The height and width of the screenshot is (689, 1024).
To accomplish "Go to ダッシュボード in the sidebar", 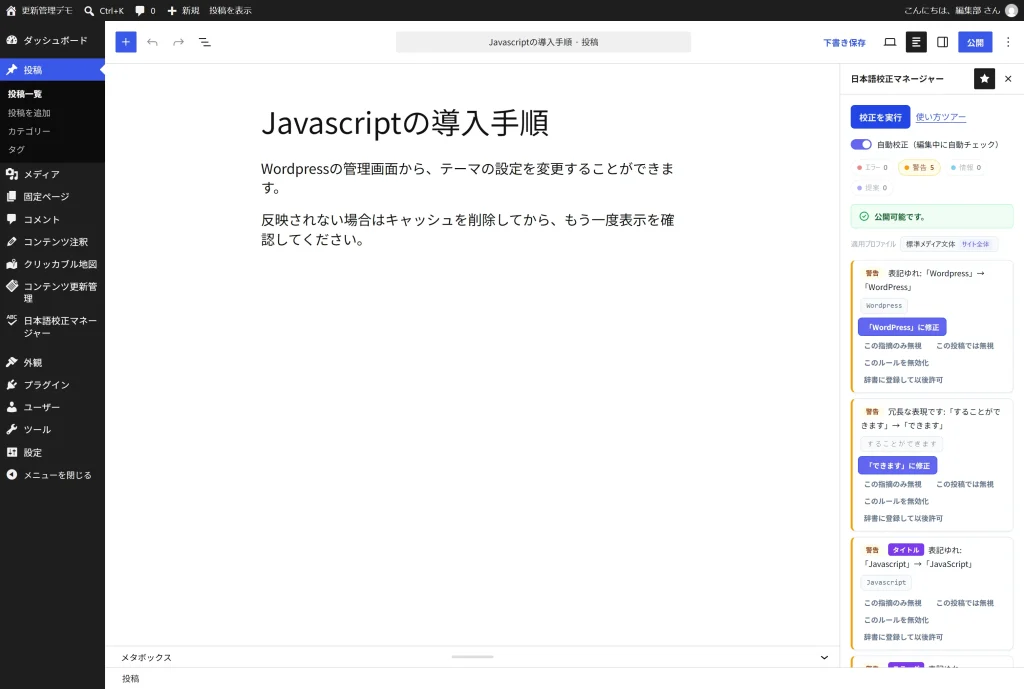I will [52, 40].
